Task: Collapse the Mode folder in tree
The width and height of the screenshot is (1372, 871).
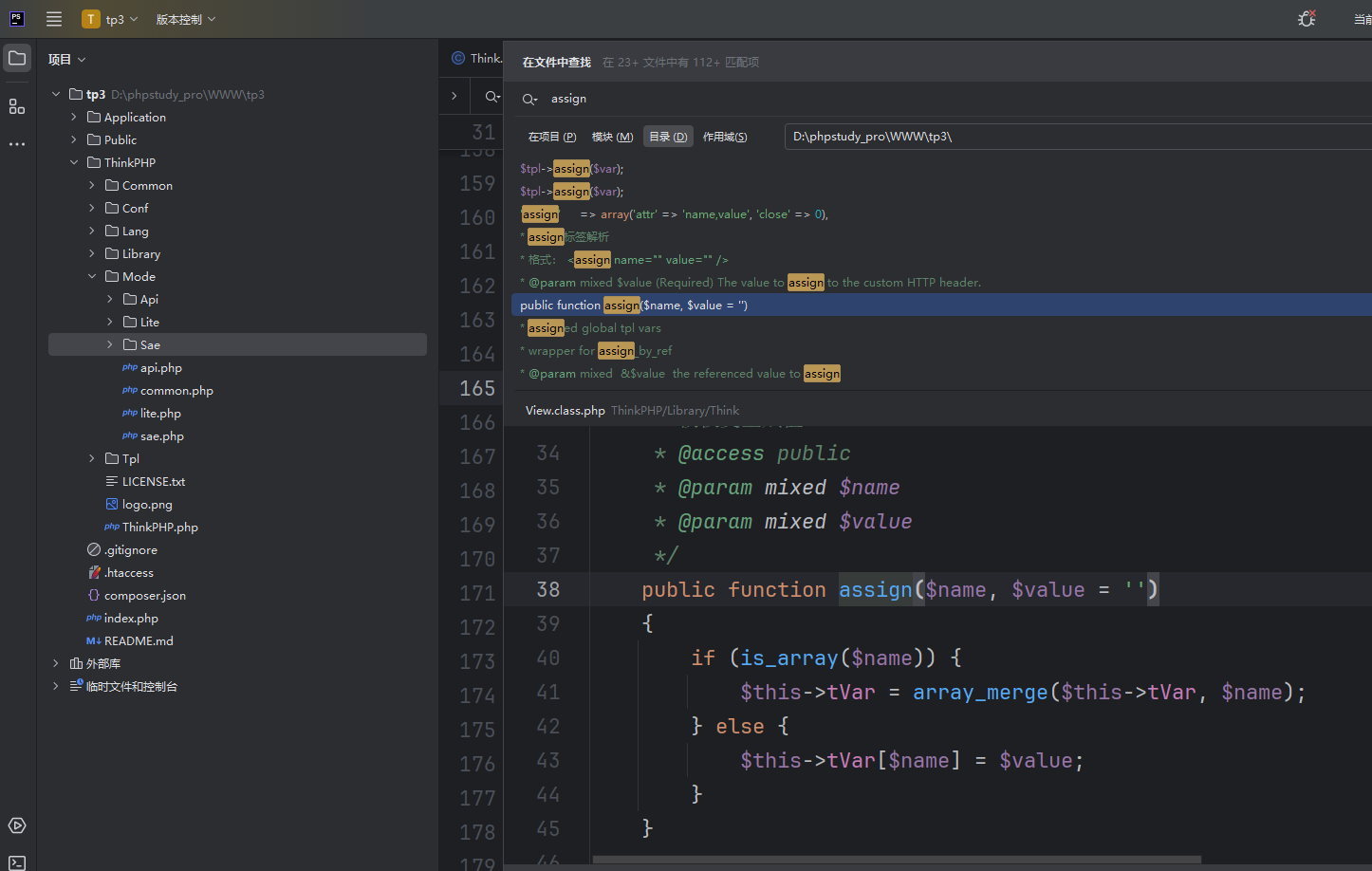Action: (x=92, y=277)
